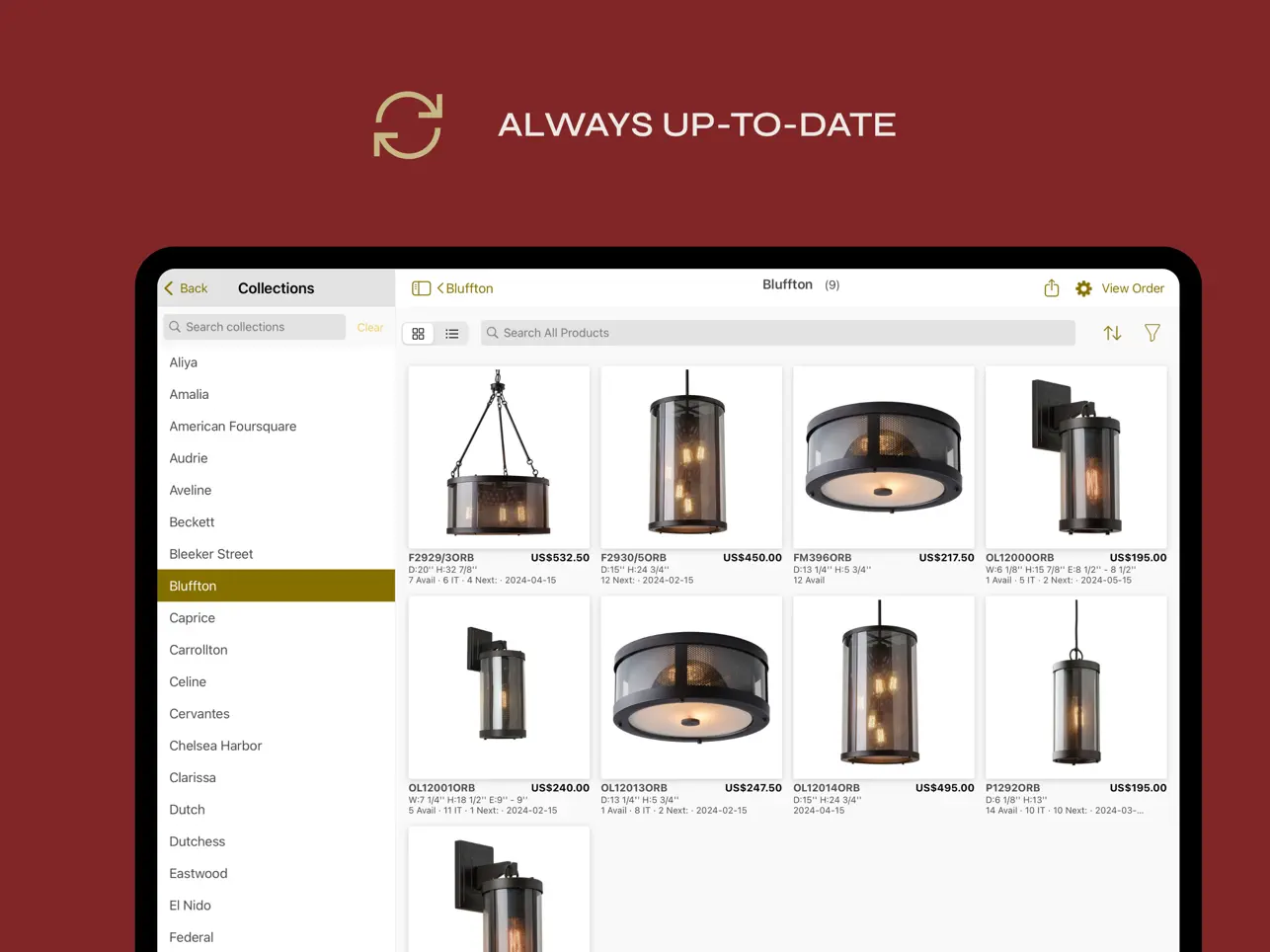Open P1292ORB mini pendant thumbnail
1270x952 pixels.
(x=1076, y=687)
